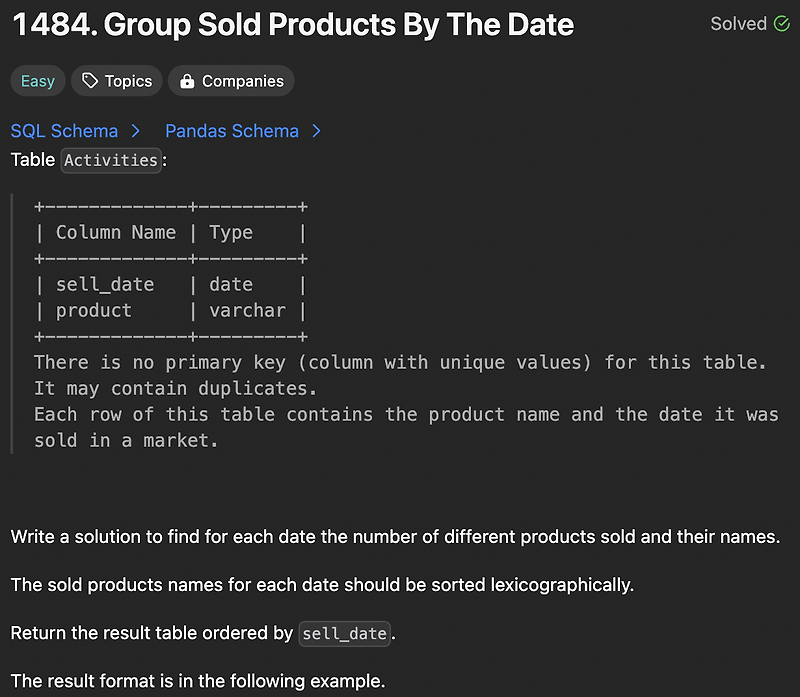Click the product varchar row in schema
Screen dimensions: 800x697
[170, 311]
